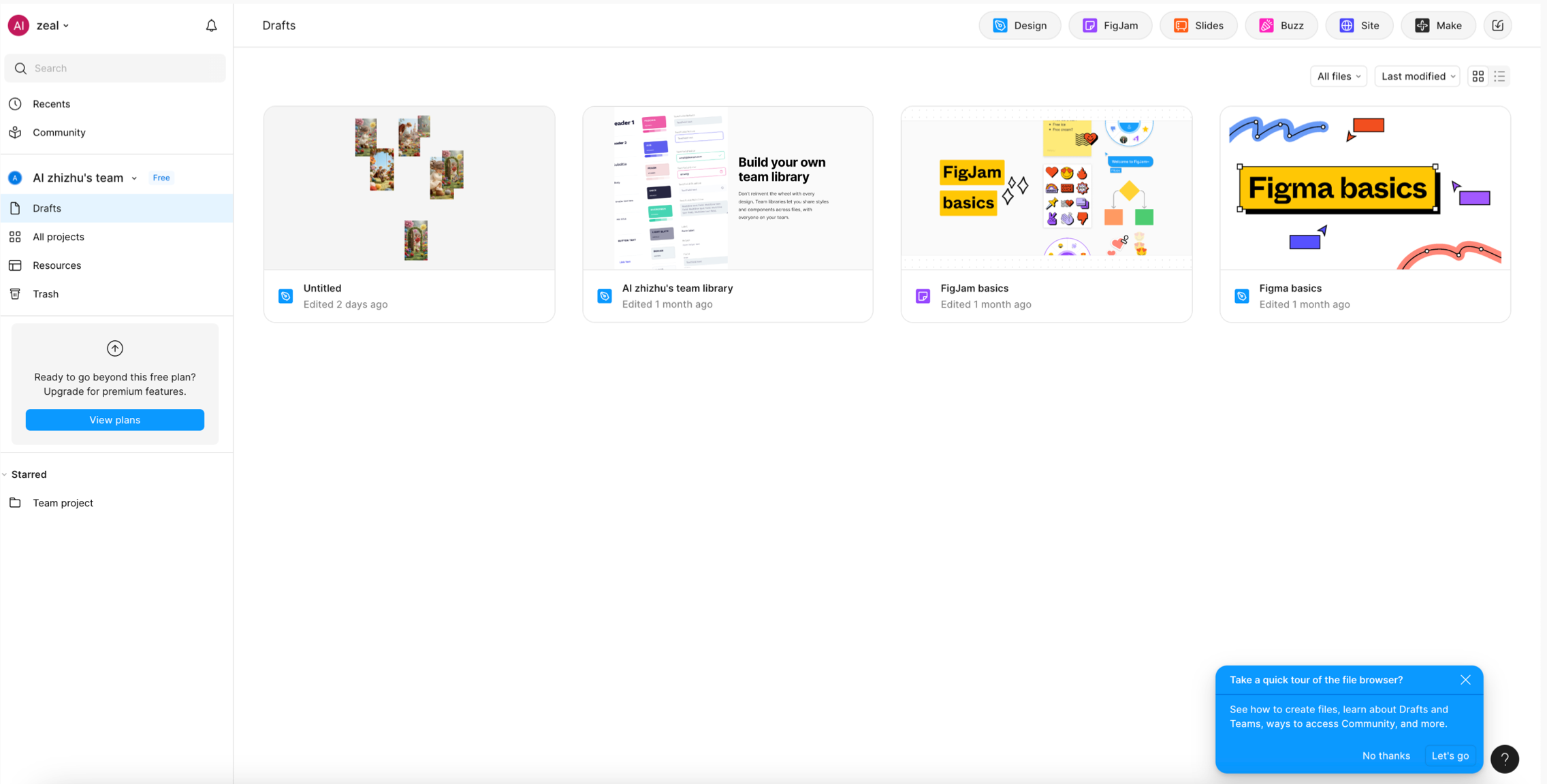
Task: Click the Recents clock icon
Action: [15, 104]
